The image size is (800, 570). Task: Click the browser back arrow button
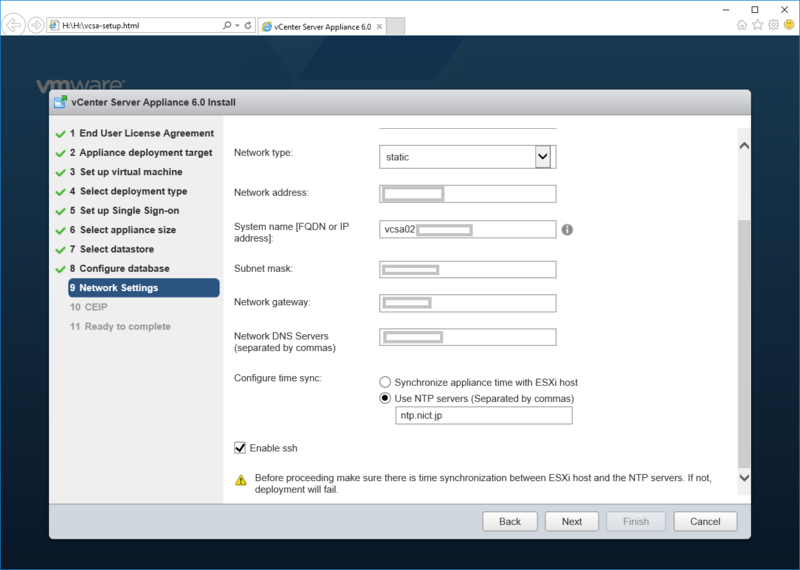[14, 25]
